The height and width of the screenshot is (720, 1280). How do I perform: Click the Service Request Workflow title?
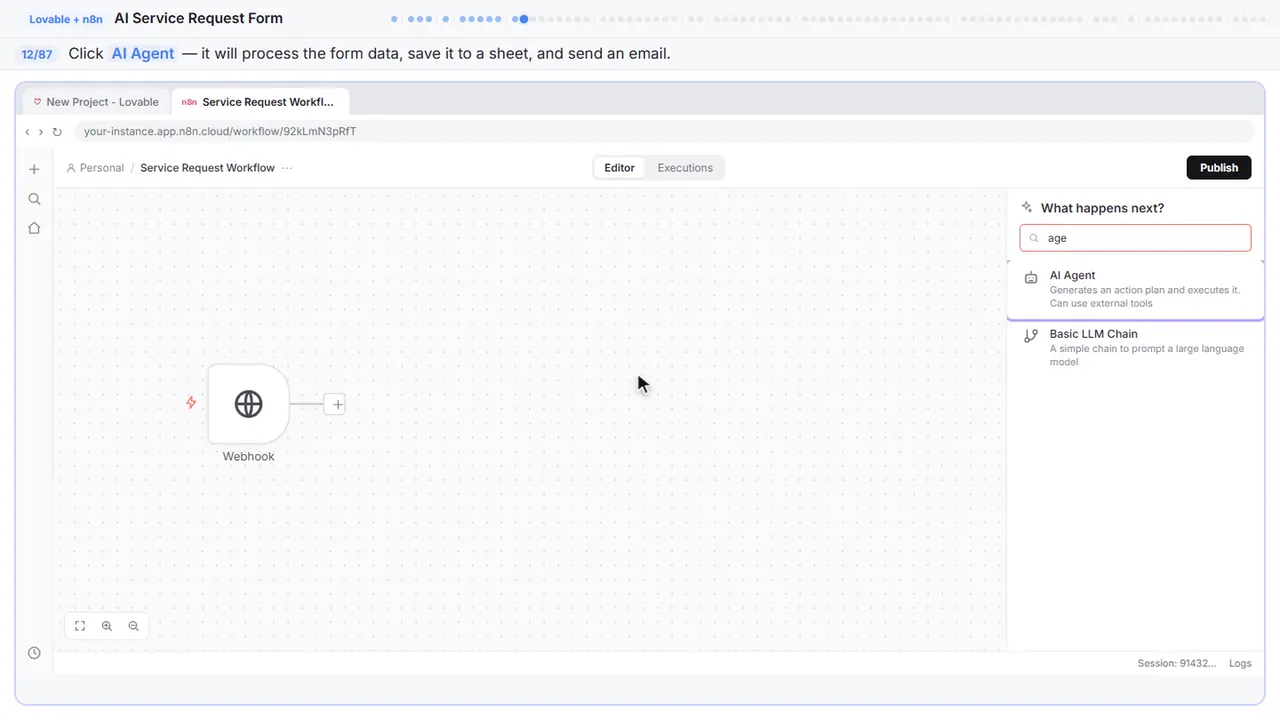pos(207,168)
